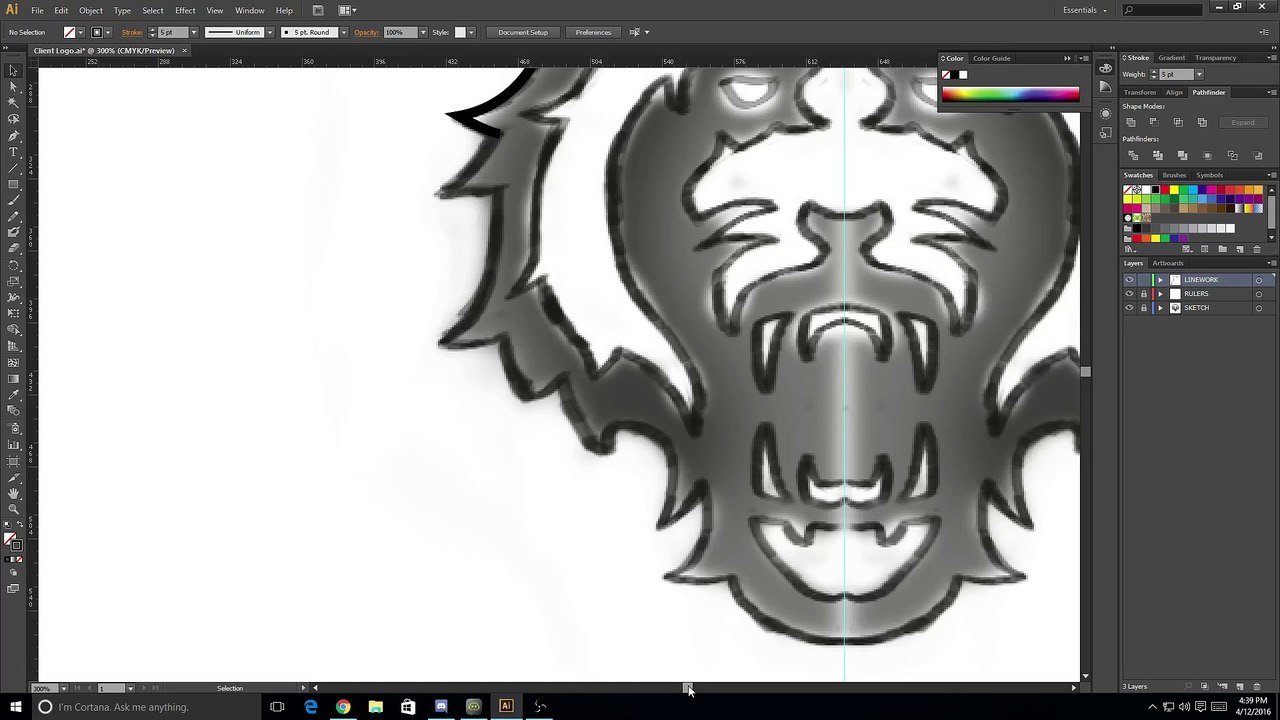Hide the RULERS layer

pos(1130,294)
